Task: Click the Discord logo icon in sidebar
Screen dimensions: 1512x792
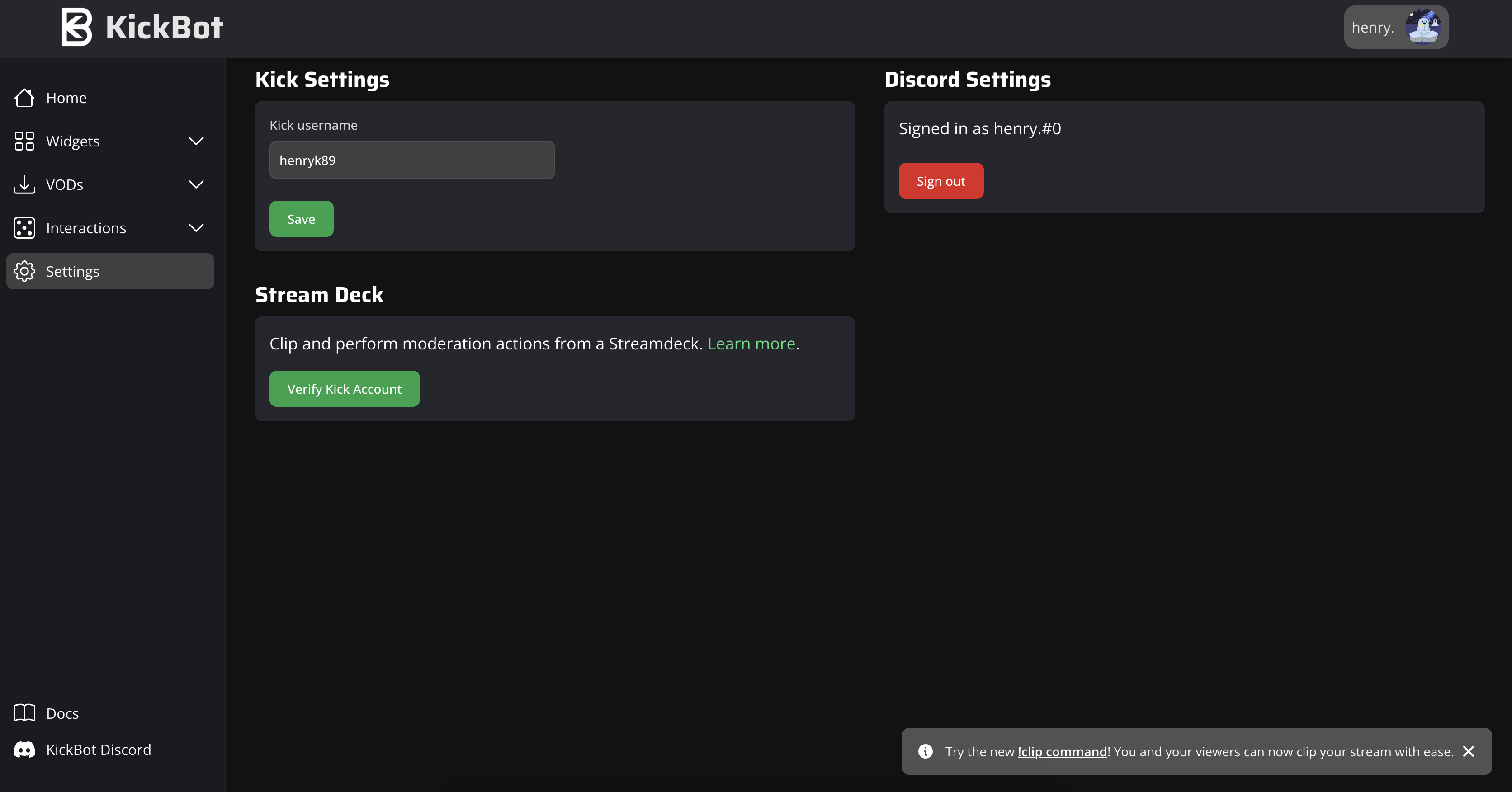Action: point(24,750)
